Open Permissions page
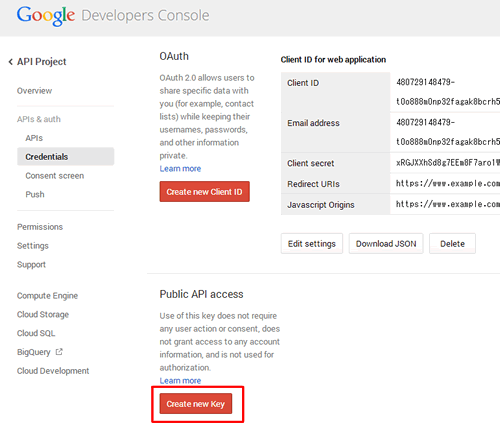 tap(40, 227)
